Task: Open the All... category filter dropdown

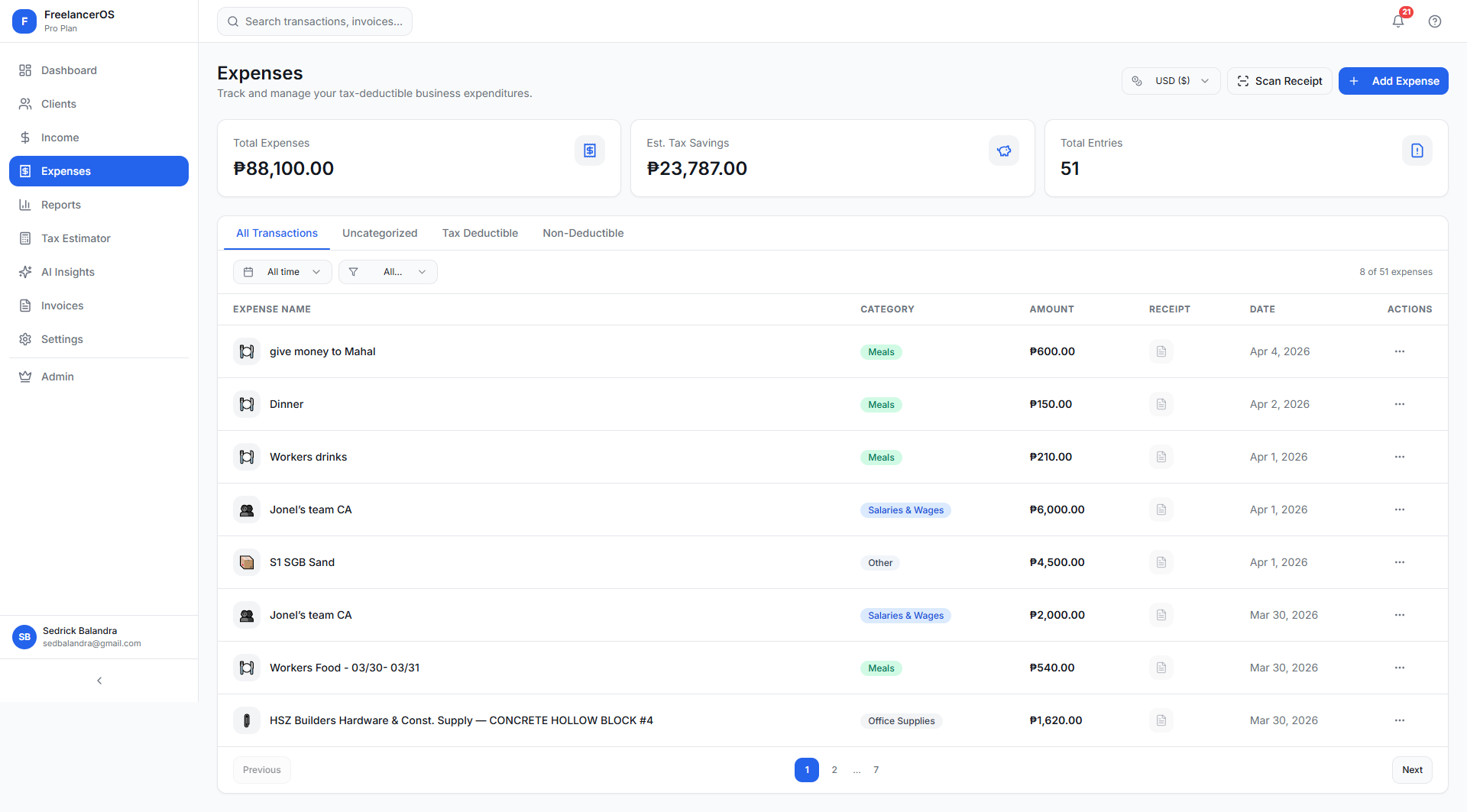Action: [388, 272]
